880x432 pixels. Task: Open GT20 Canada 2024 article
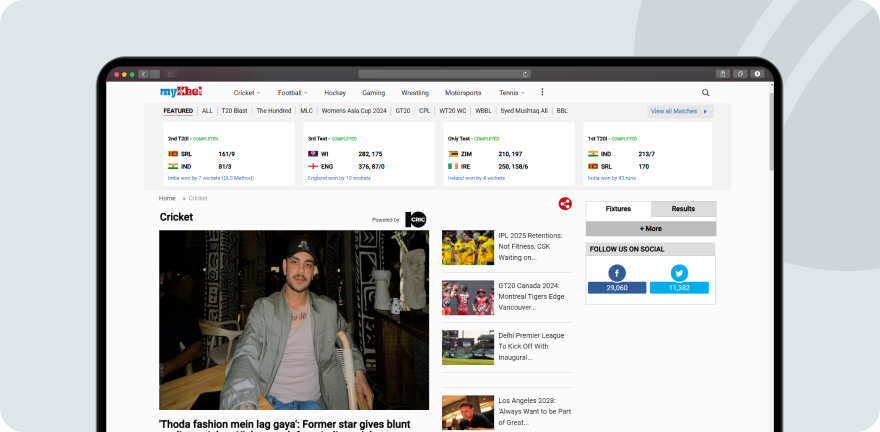point(531,296)
